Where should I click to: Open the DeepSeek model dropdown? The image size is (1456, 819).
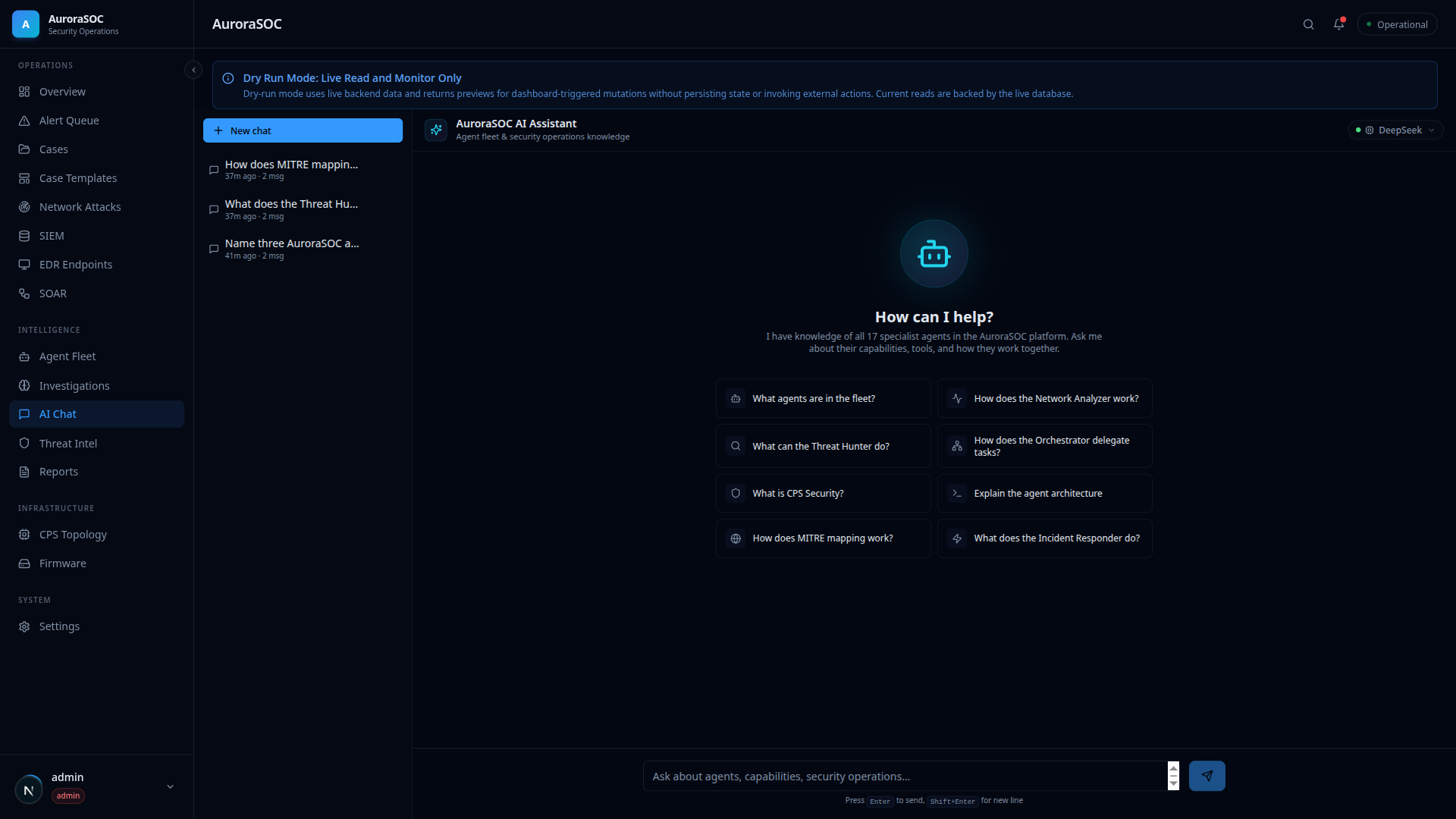pos(1395,130)
